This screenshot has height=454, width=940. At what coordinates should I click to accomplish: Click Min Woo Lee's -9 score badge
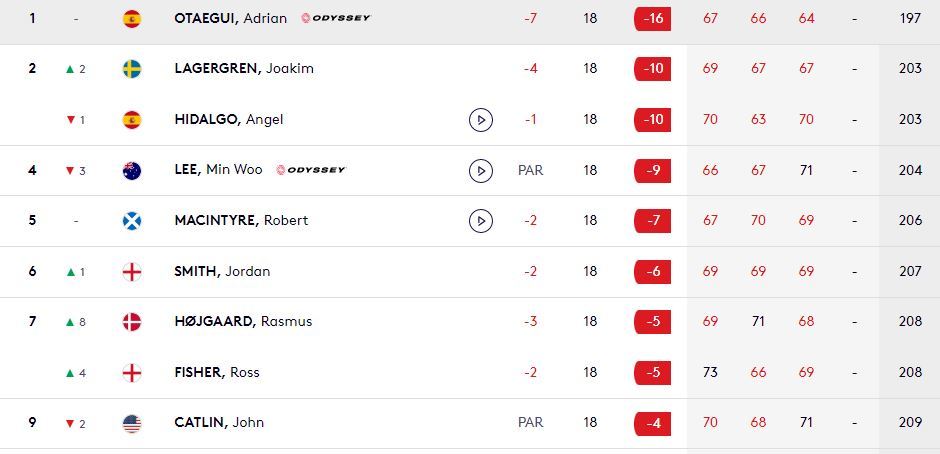(x=652, y=170)
